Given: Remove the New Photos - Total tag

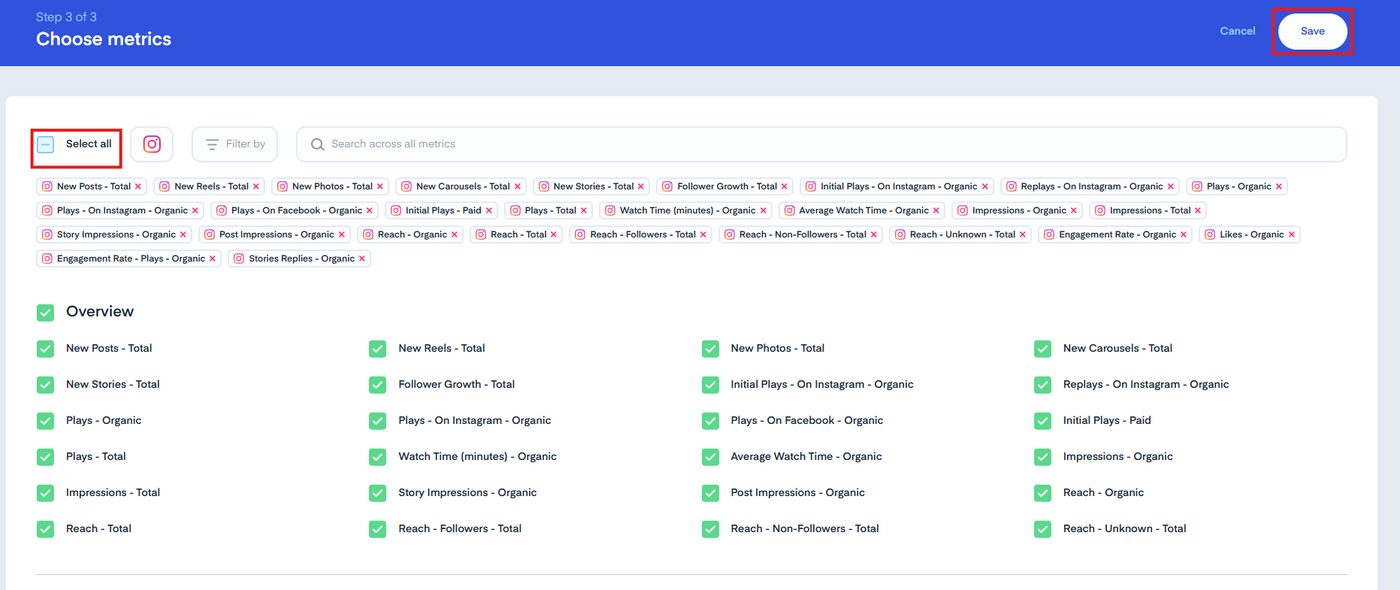Looking at the screenshot, I should coord(380,187).
